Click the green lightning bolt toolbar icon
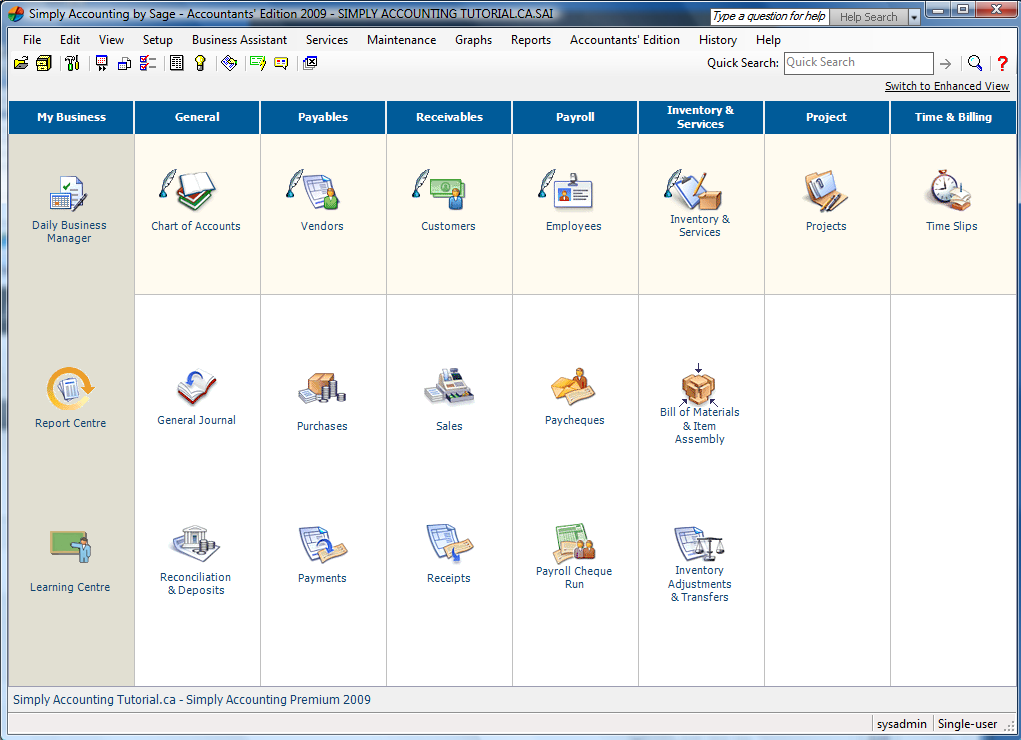This screenshot has width=1021, height=740. click(258, 63)
